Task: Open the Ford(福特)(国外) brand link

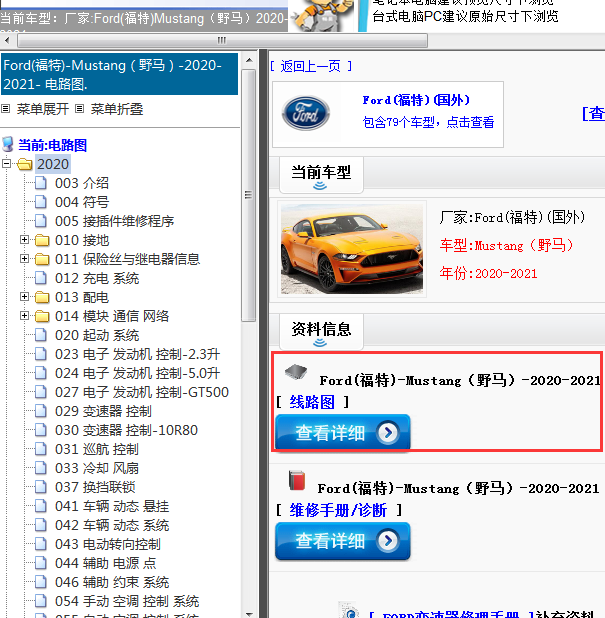Action: point(416,100)
